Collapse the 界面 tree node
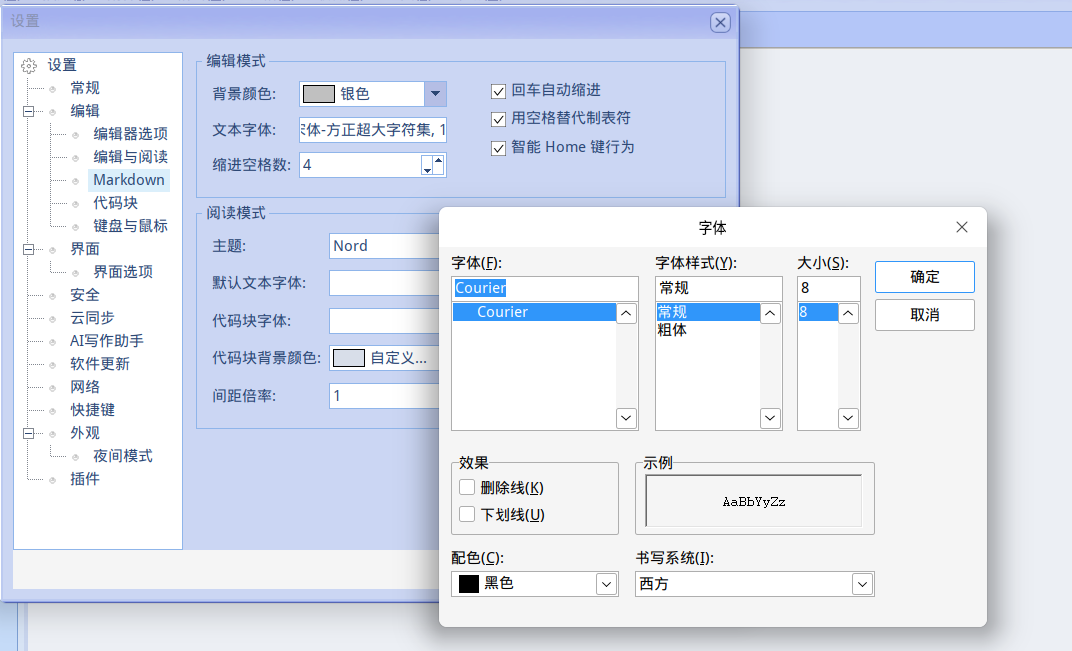This screenshot has width=1072, height=651. (x=28, y=249)
